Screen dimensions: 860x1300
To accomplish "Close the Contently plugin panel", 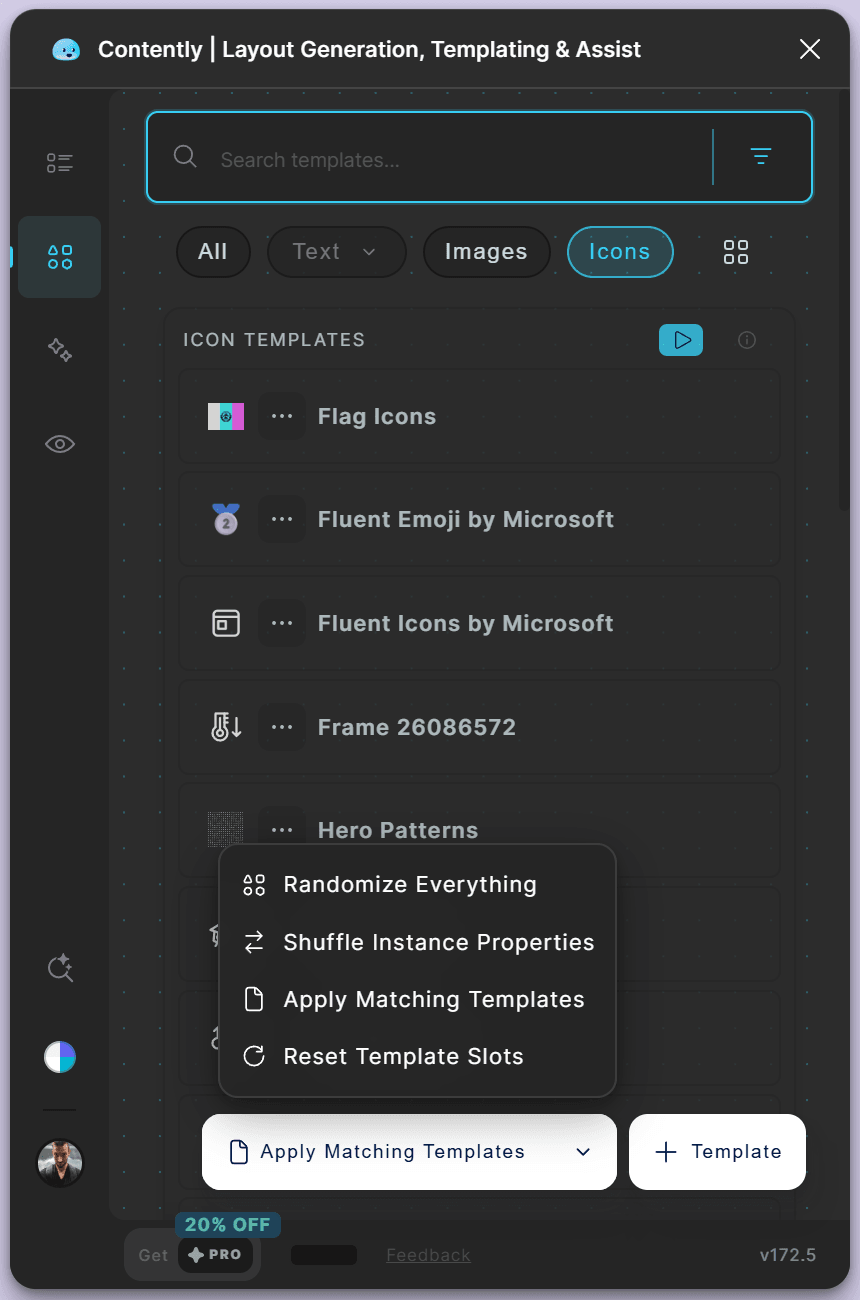I will coord(810,49).
